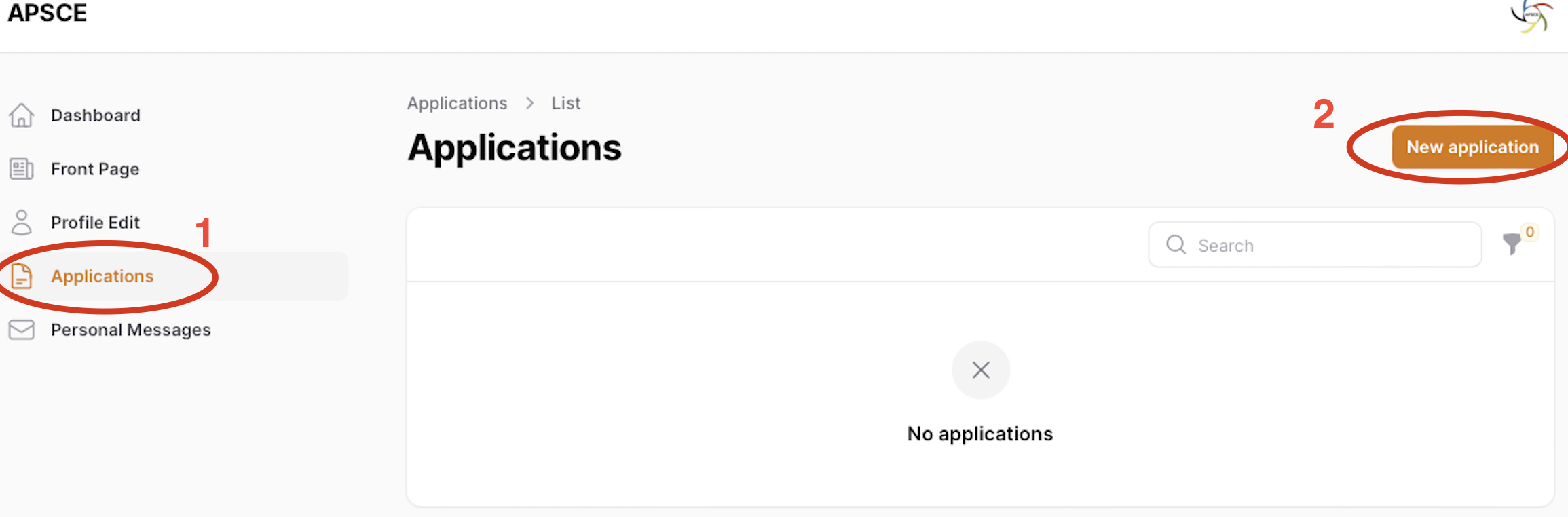The width and height of the screenshot is (1568, 517).
Task: Open Personal Messages via the envelope icon
Action: (x=21, y=330)
